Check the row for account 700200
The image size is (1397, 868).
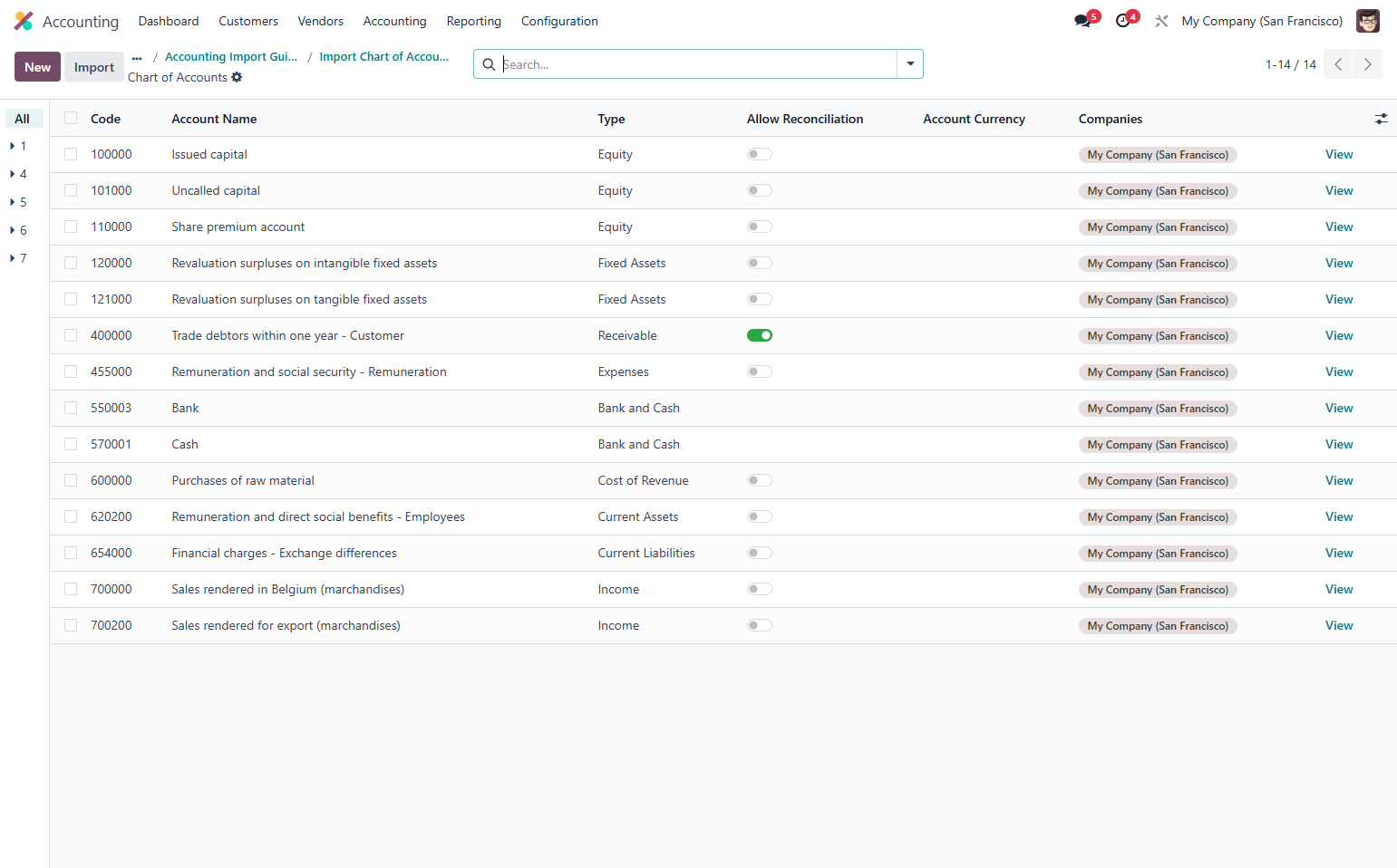[71, 625]
